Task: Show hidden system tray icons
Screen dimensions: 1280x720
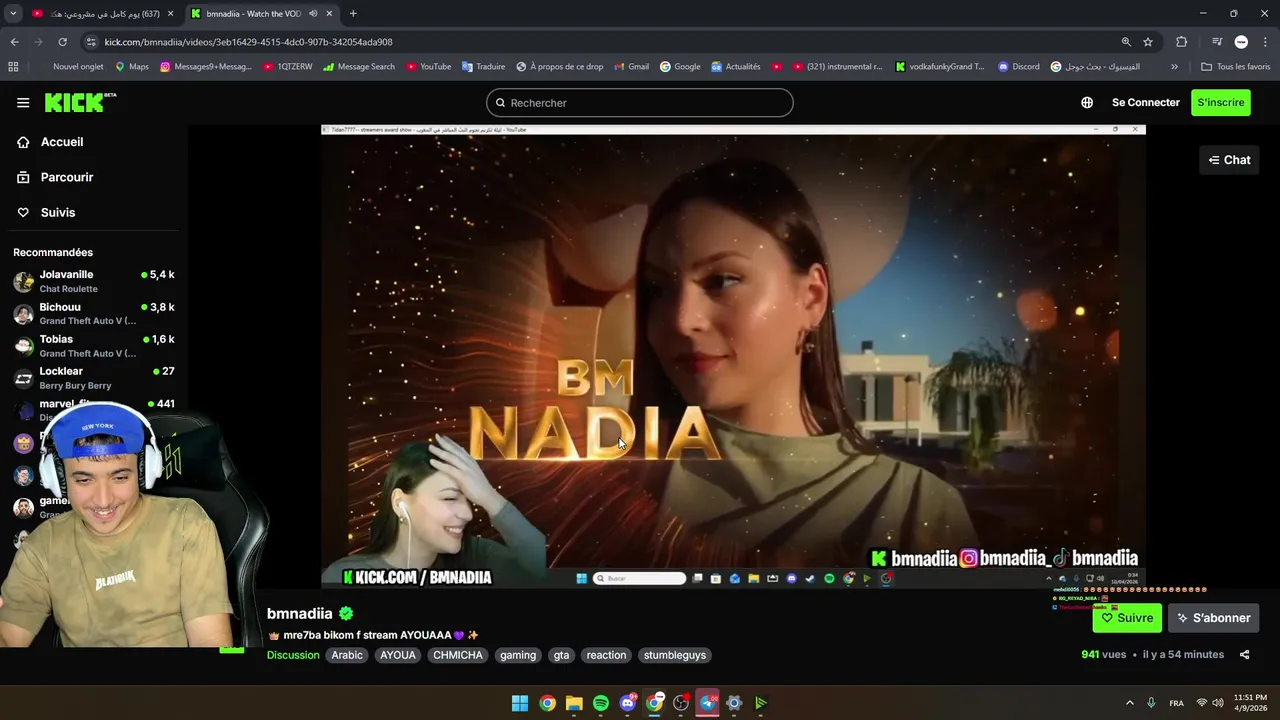Action: tap(1130, 703)
